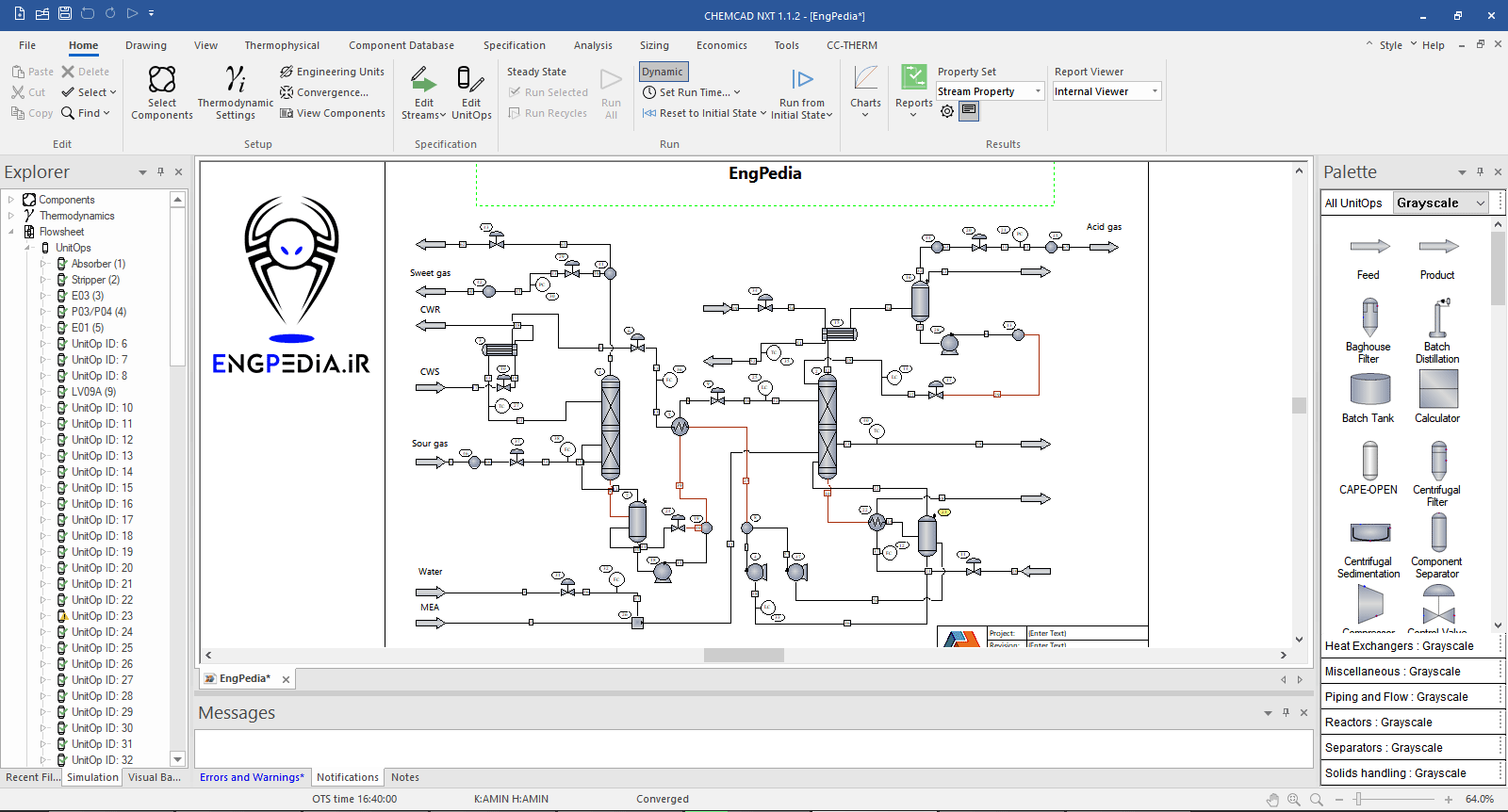Click the new file icon in title bar
Image resolution: width=1508 pixels, height=812 pixels.
(x=20, y=14)
